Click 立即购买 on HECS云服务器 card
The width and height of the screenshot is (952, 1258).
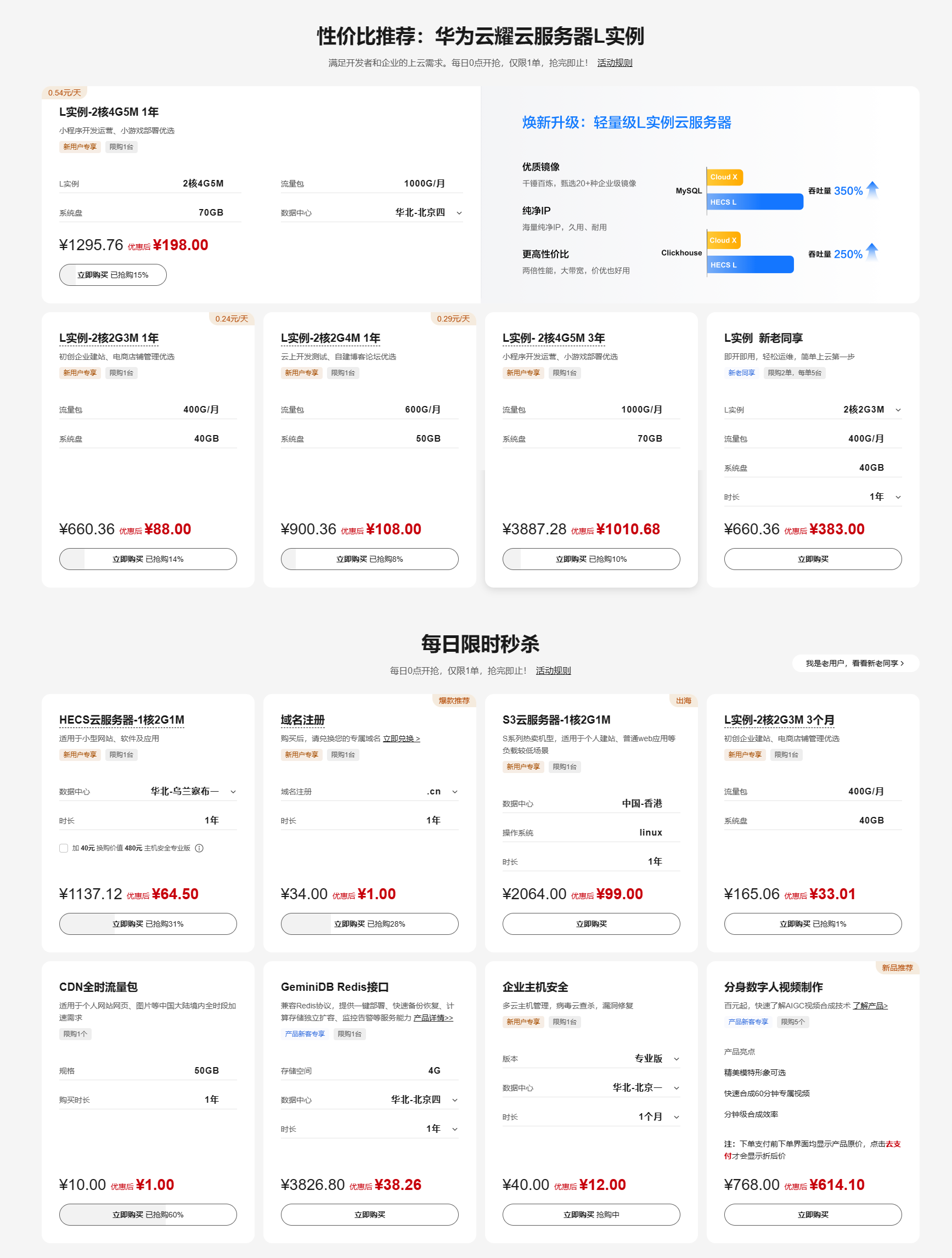point(148,923)
